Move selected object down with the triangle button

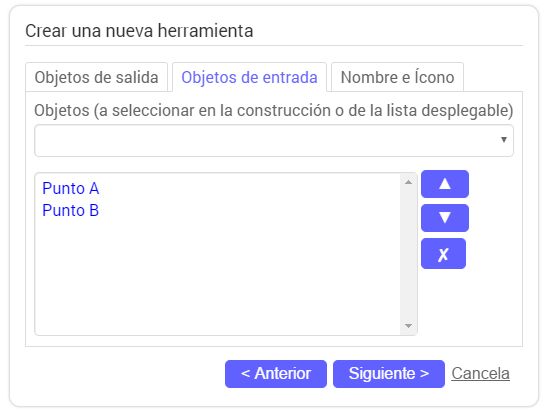tap(445, 218)
